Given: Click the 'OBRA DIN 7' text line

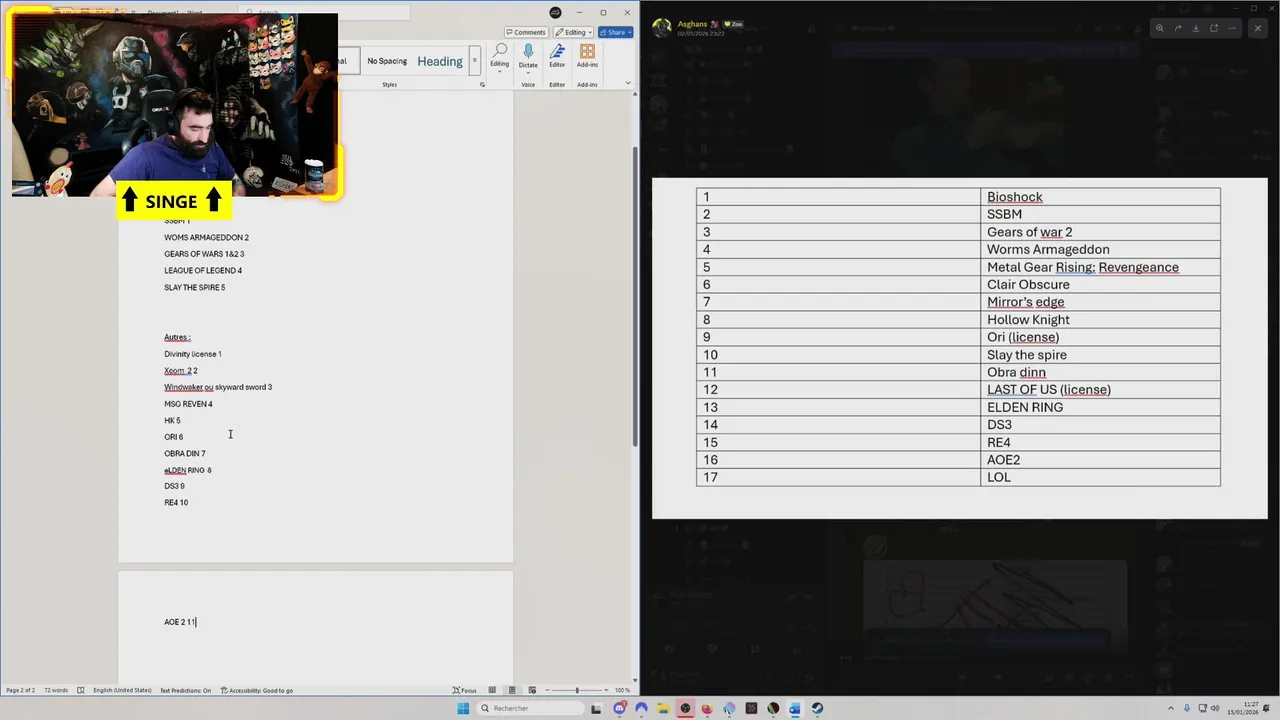Looking at the screenshot, I should 184,454.
